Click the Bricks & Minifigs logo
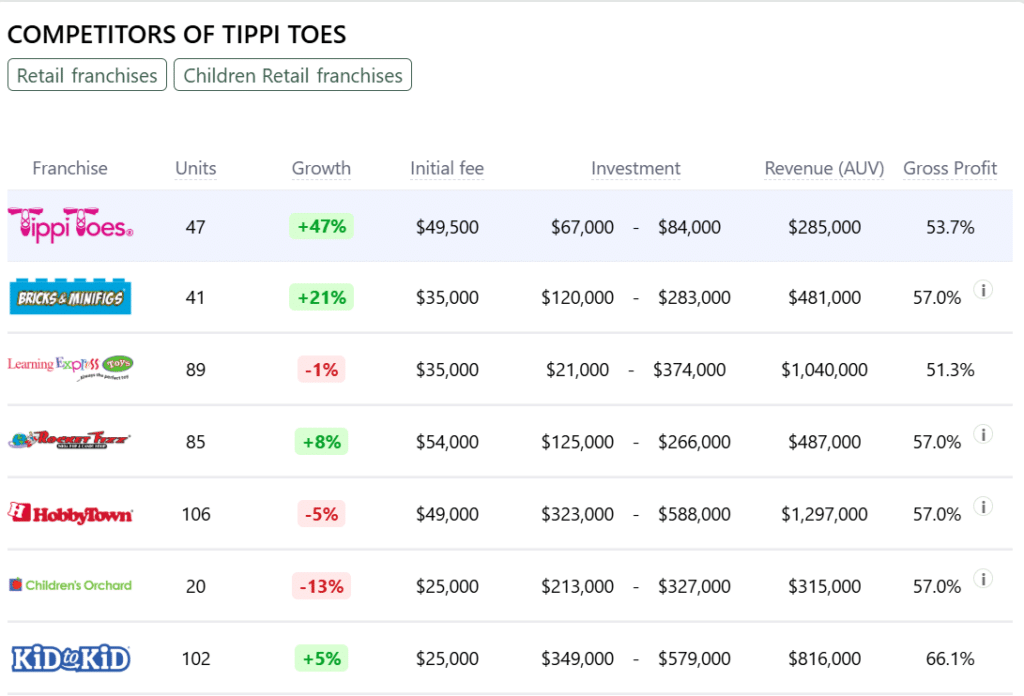The image size is (1024, 696). pos(71,297)
